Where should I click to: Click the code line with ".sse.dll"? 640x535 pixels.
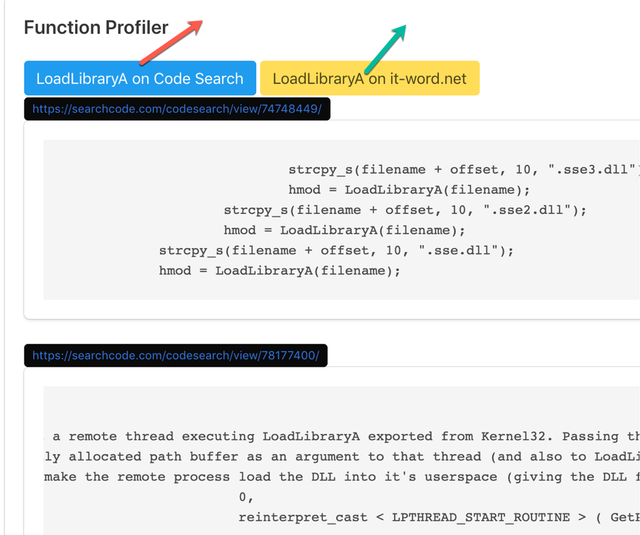[336, 250]
